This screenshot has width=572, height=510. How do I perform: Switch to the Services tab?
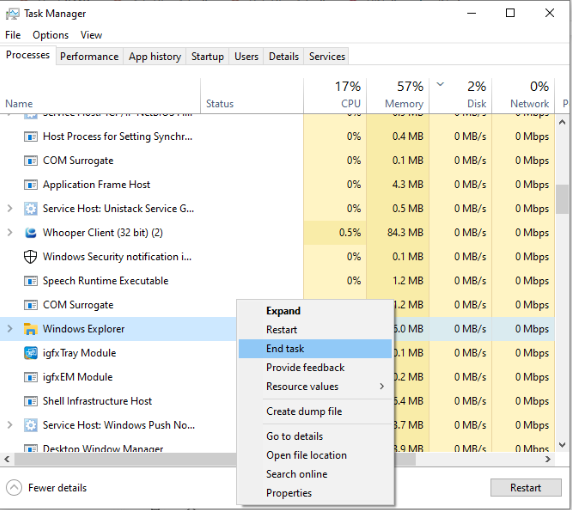coord(327,57)
